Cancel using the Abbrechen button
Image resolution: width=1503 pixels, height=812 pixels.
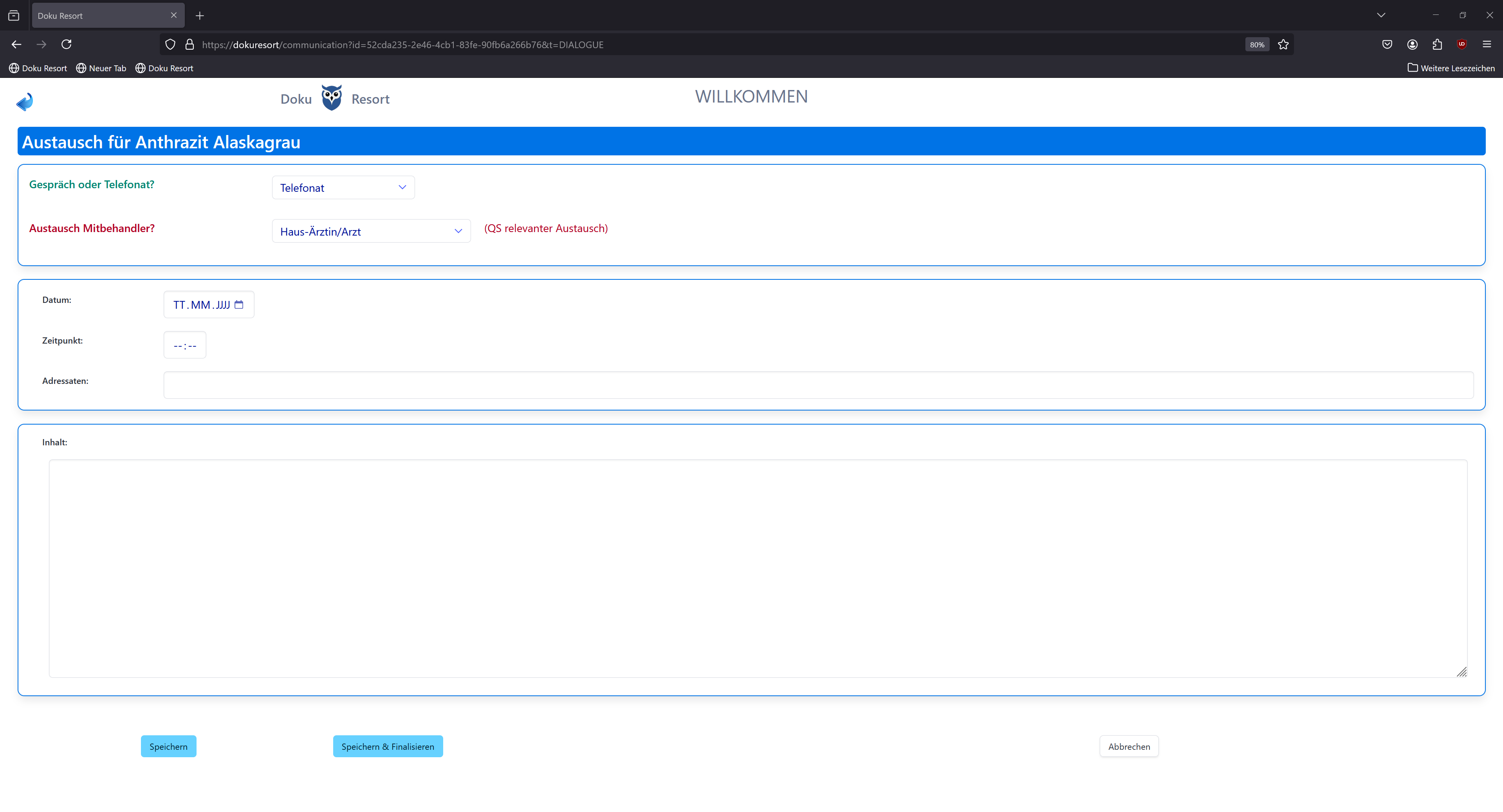[x=1128, y=746]
